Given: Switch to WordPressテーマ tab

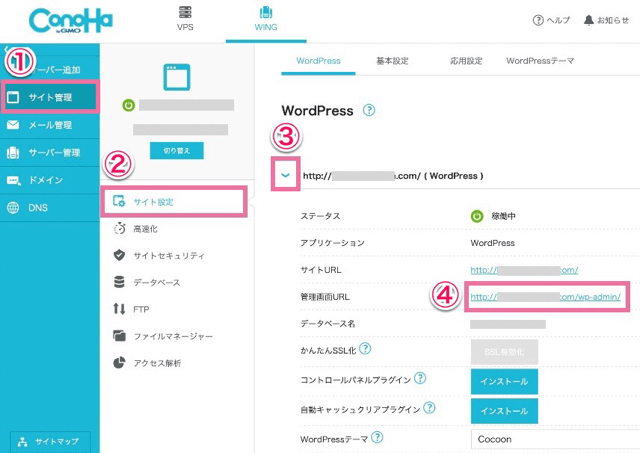Looking at the screenshot, I should [540, 61].
